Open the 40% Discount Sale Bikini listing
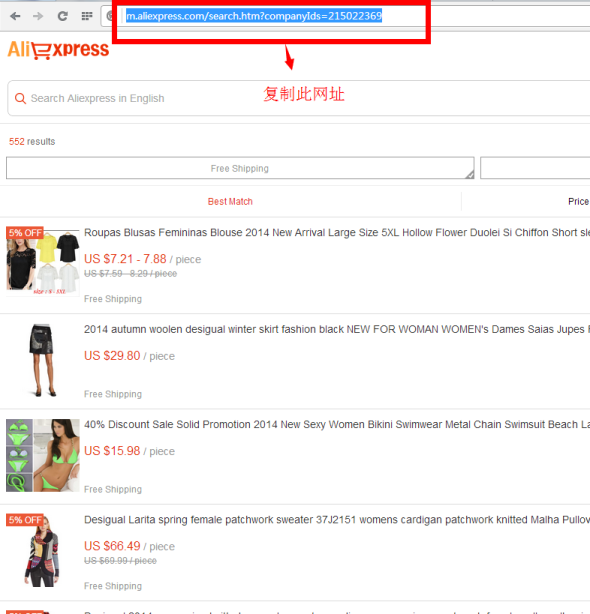Viewport: 590px width, 614px height. (337, 424)
